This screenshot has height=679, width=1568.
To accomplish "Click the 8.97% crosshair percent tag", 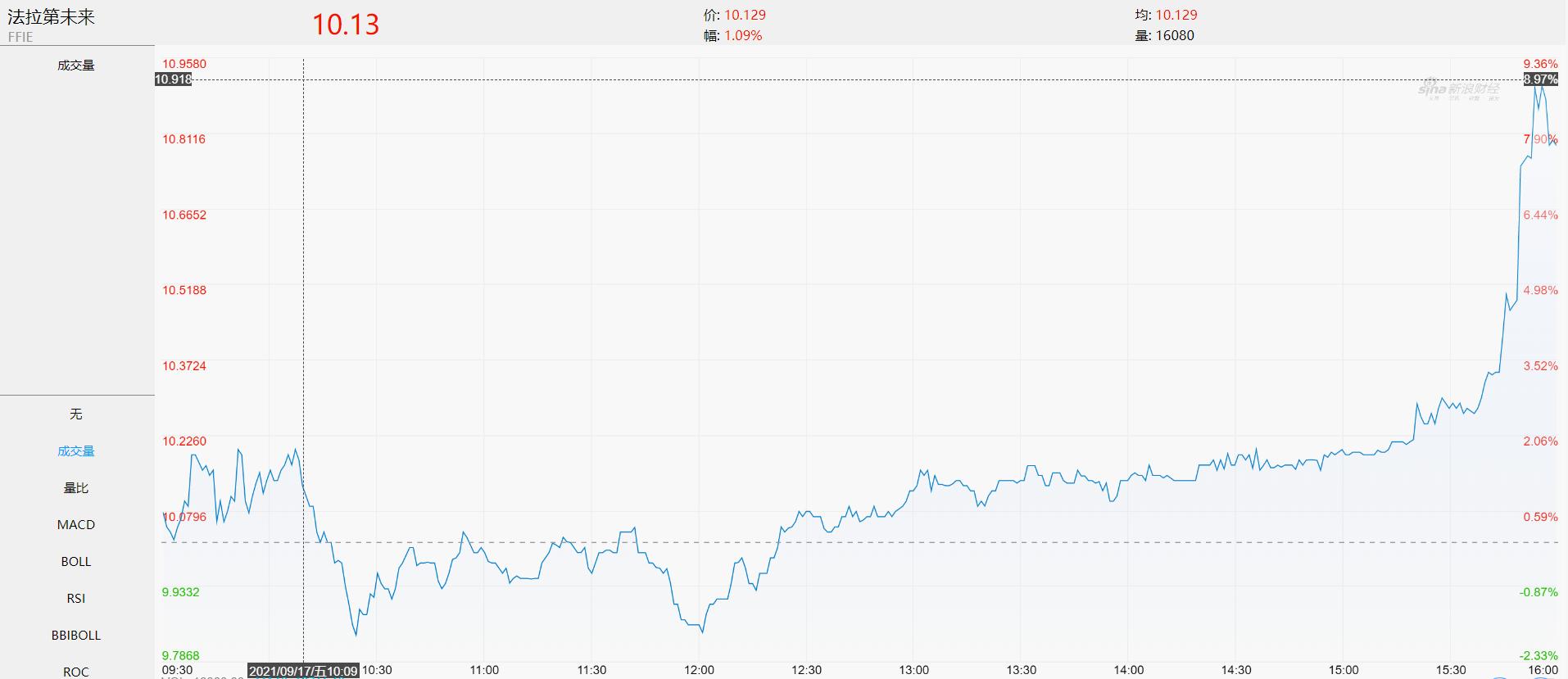I will pos(1541,79).
